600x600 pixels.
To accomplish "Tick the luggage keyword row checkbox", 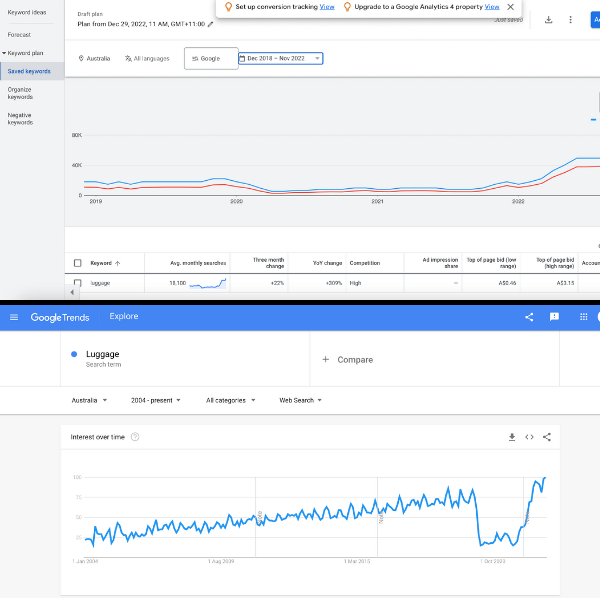I will coord(78,283).
